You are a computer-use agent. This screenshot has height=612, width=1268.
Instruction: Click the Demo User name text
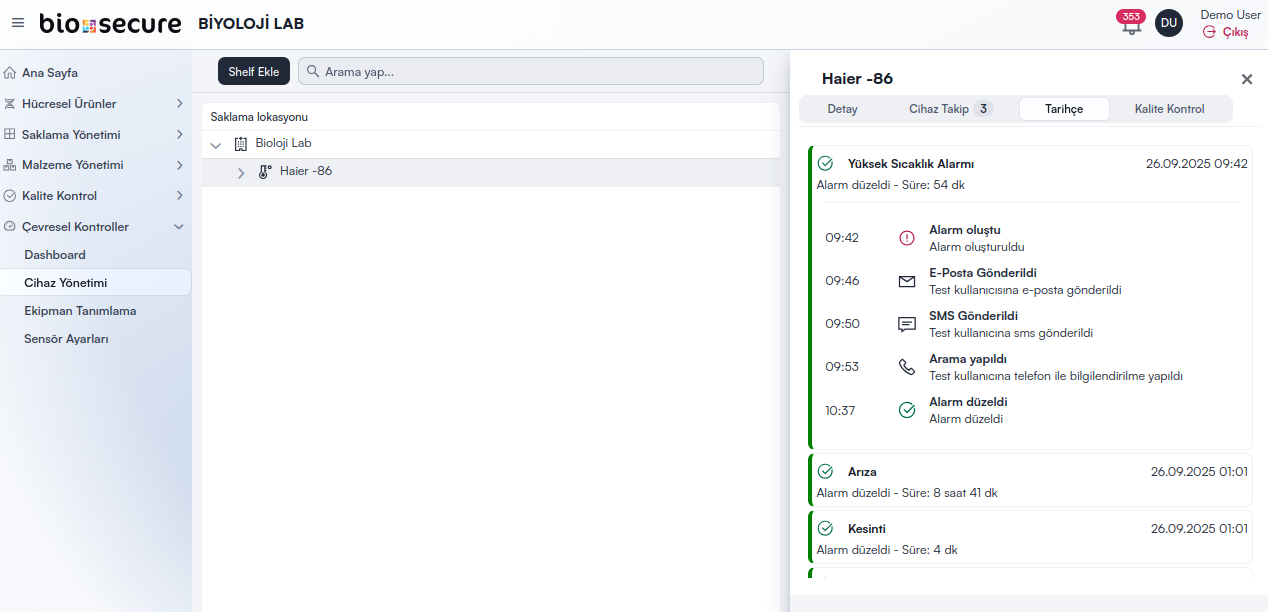1231,15
